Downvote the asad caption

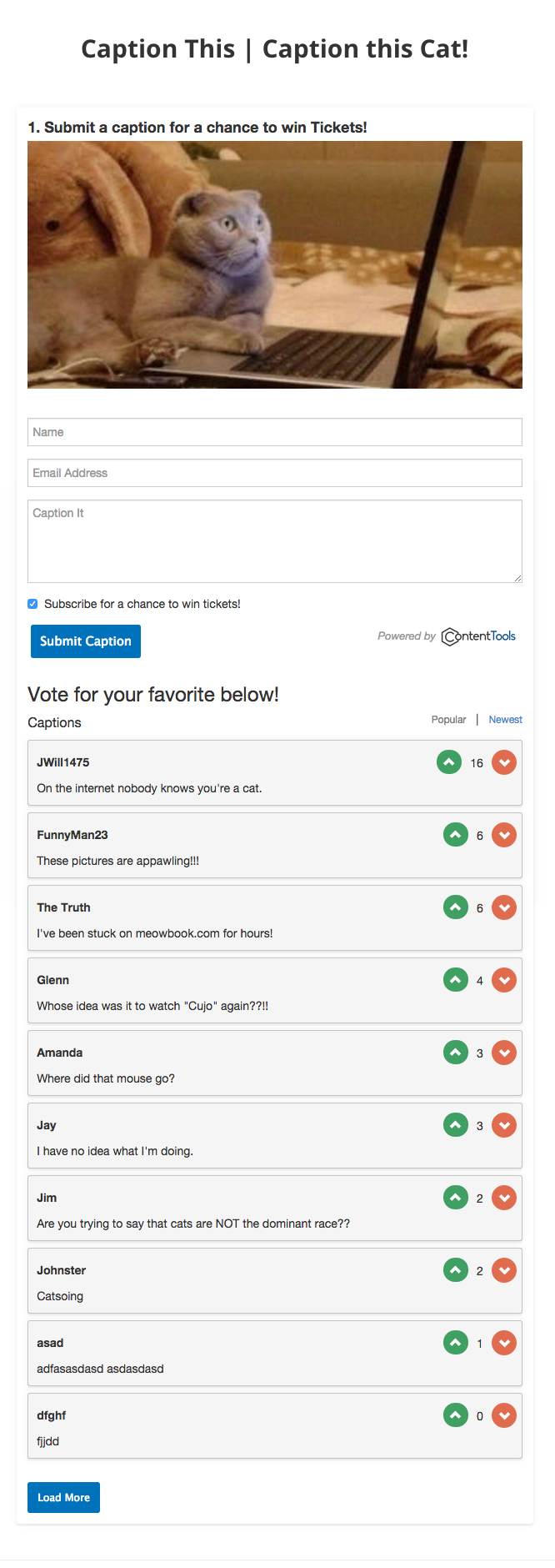(x=504, y=1343)
